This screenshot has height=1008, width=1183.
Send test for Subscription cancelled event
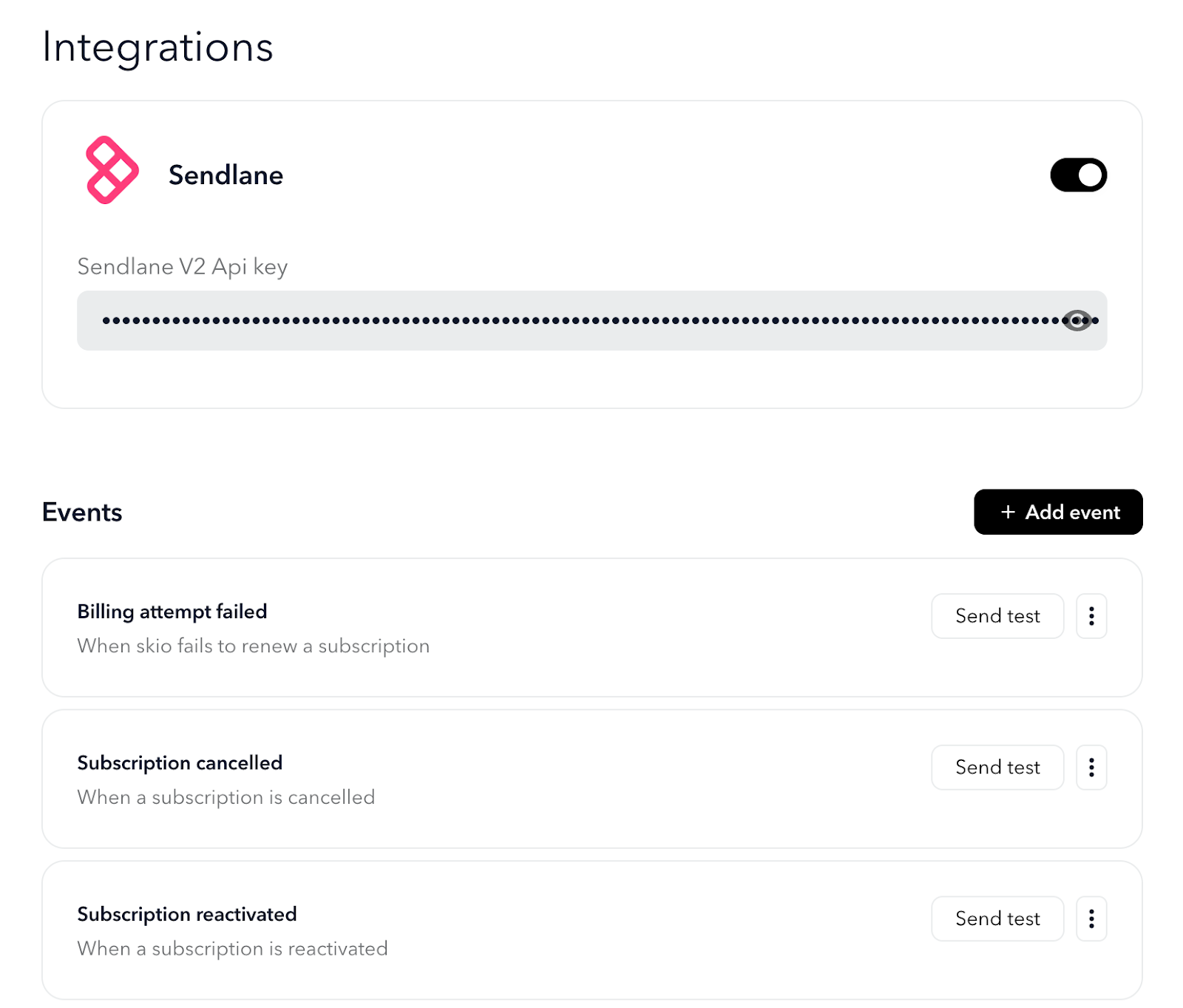click(x=997, y=768)
